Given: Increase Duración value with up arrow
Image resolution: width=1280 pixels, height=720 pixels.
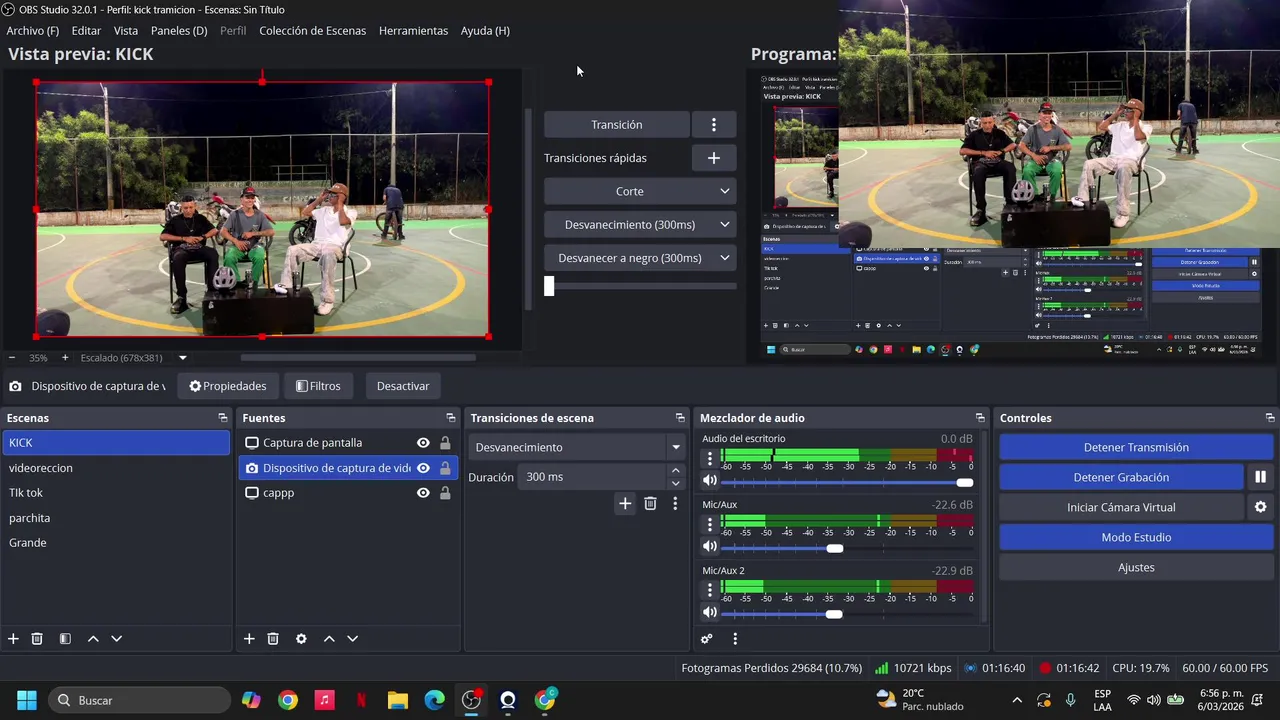Looking at the screenshot, I should click(676, 471).
